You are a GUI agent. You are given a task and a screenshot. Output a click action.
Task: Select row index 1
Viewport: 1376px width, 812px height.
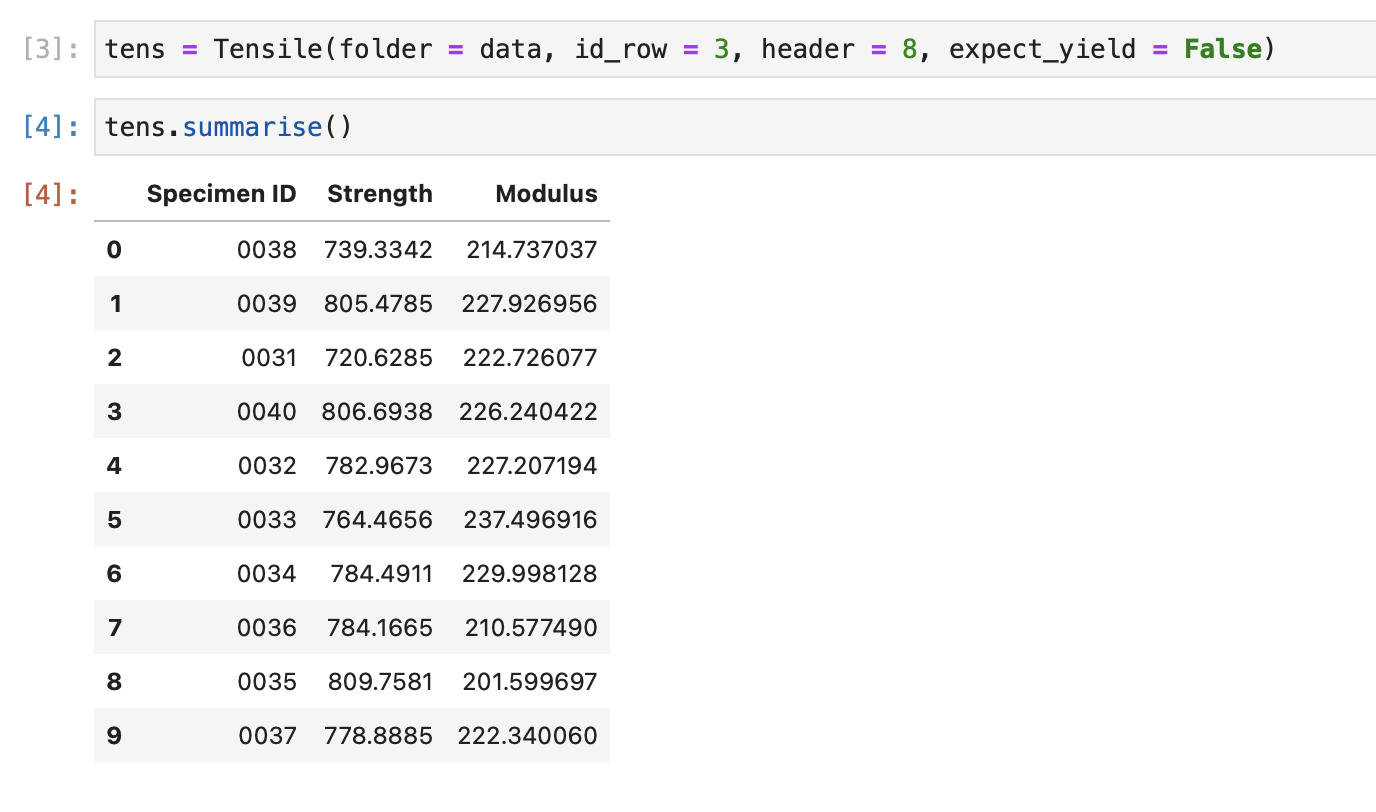tap(115, 303)
